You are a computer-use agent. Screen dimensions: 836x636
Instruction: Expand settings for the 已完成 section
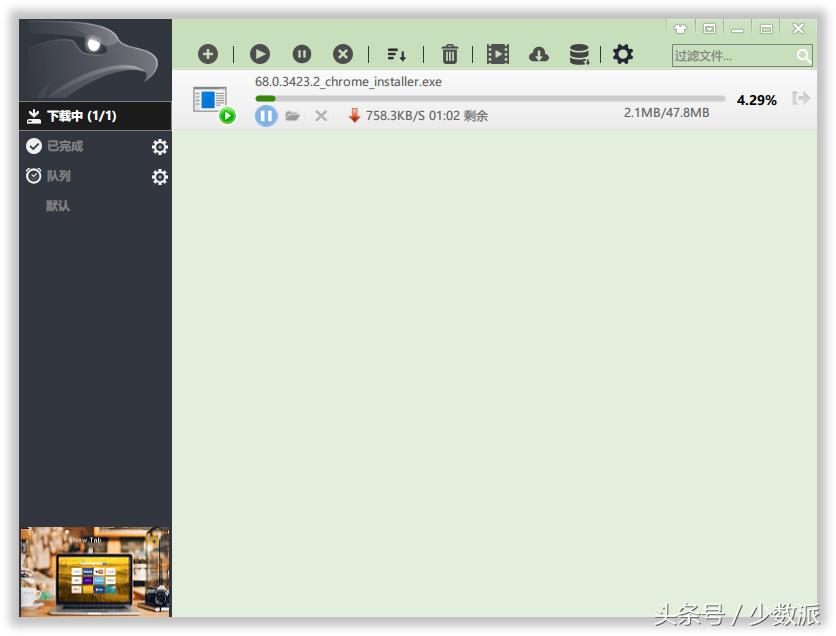(159, 147)
